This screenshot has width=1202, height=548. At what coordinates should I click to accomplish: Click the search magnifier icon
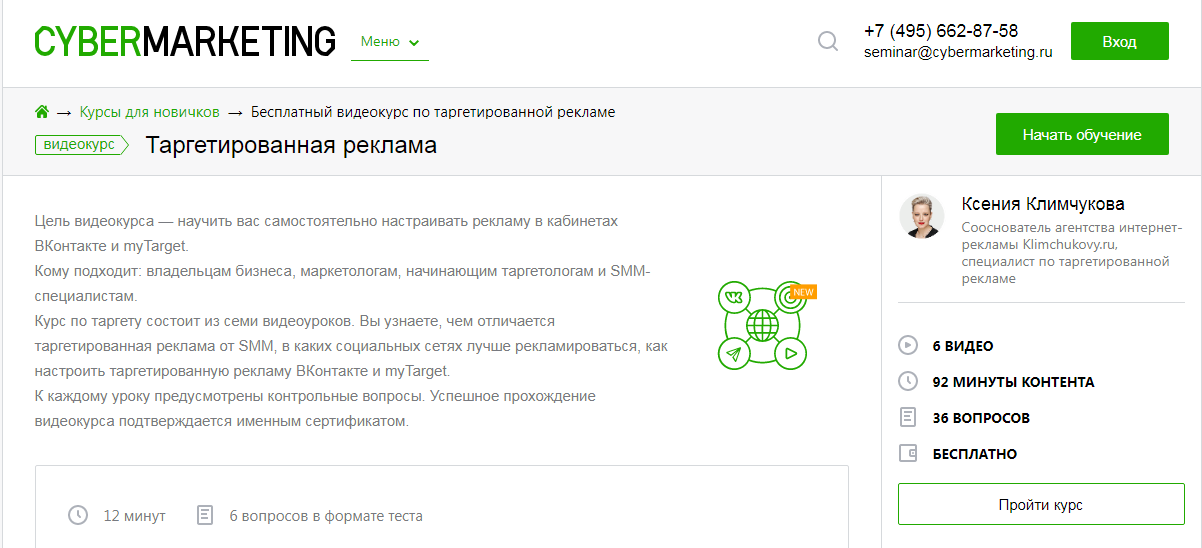tap(828, 42)
